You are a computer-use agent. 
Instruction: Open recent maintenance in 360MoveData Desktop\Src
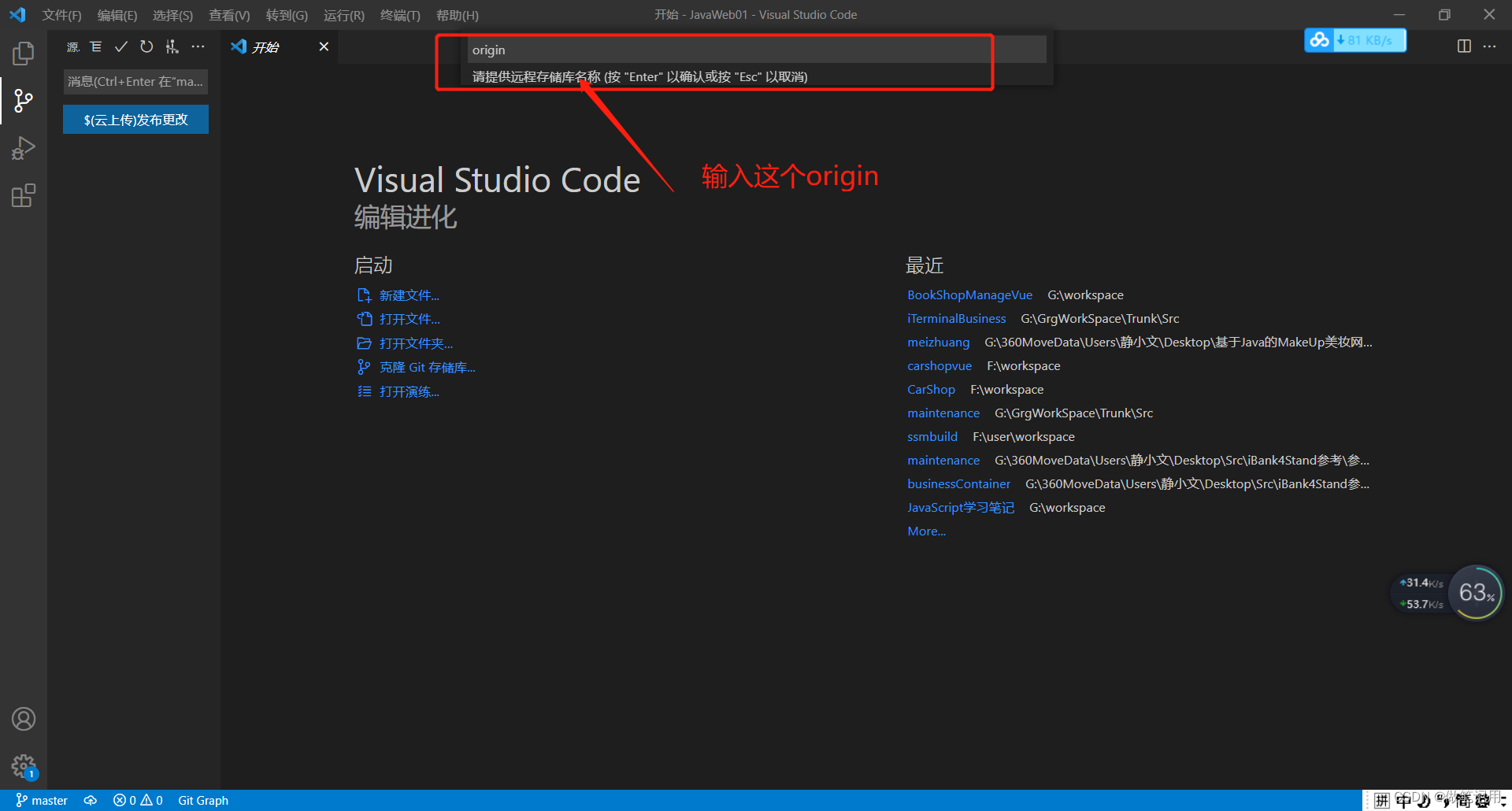click(x=943, y=461)
